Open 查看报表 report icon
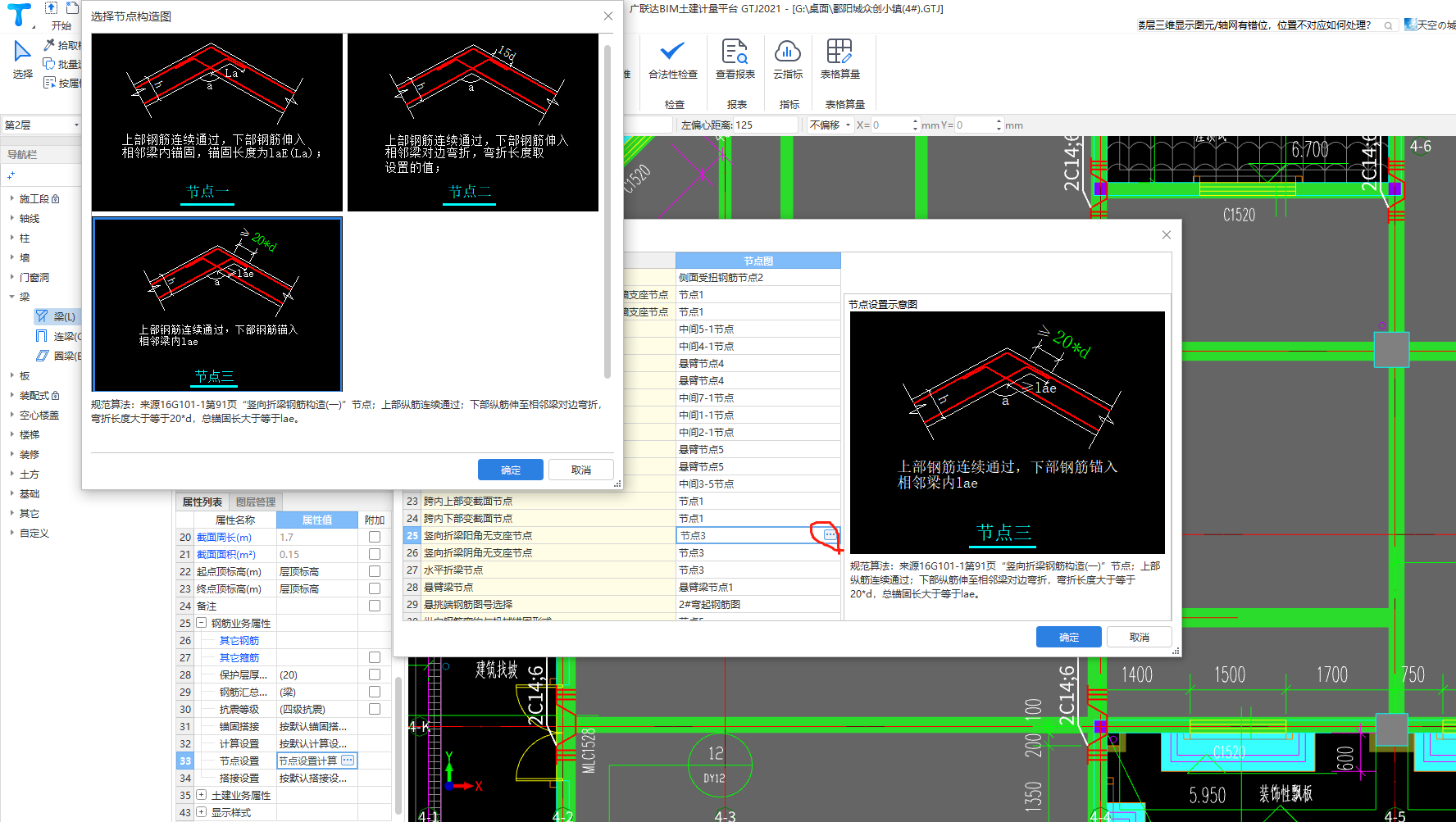 click(x=735, y=52)
